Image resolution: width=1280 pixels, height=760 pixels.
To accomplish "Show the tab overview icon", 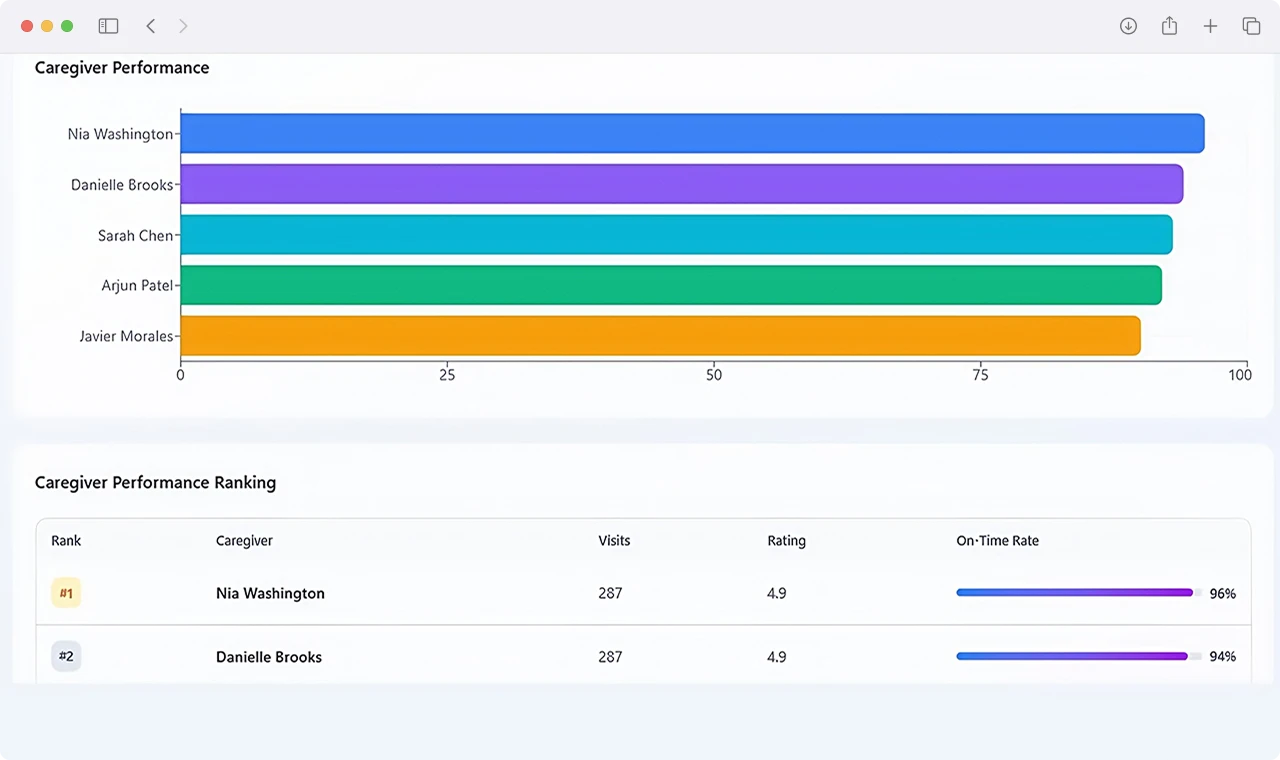I will point(1251,26).
